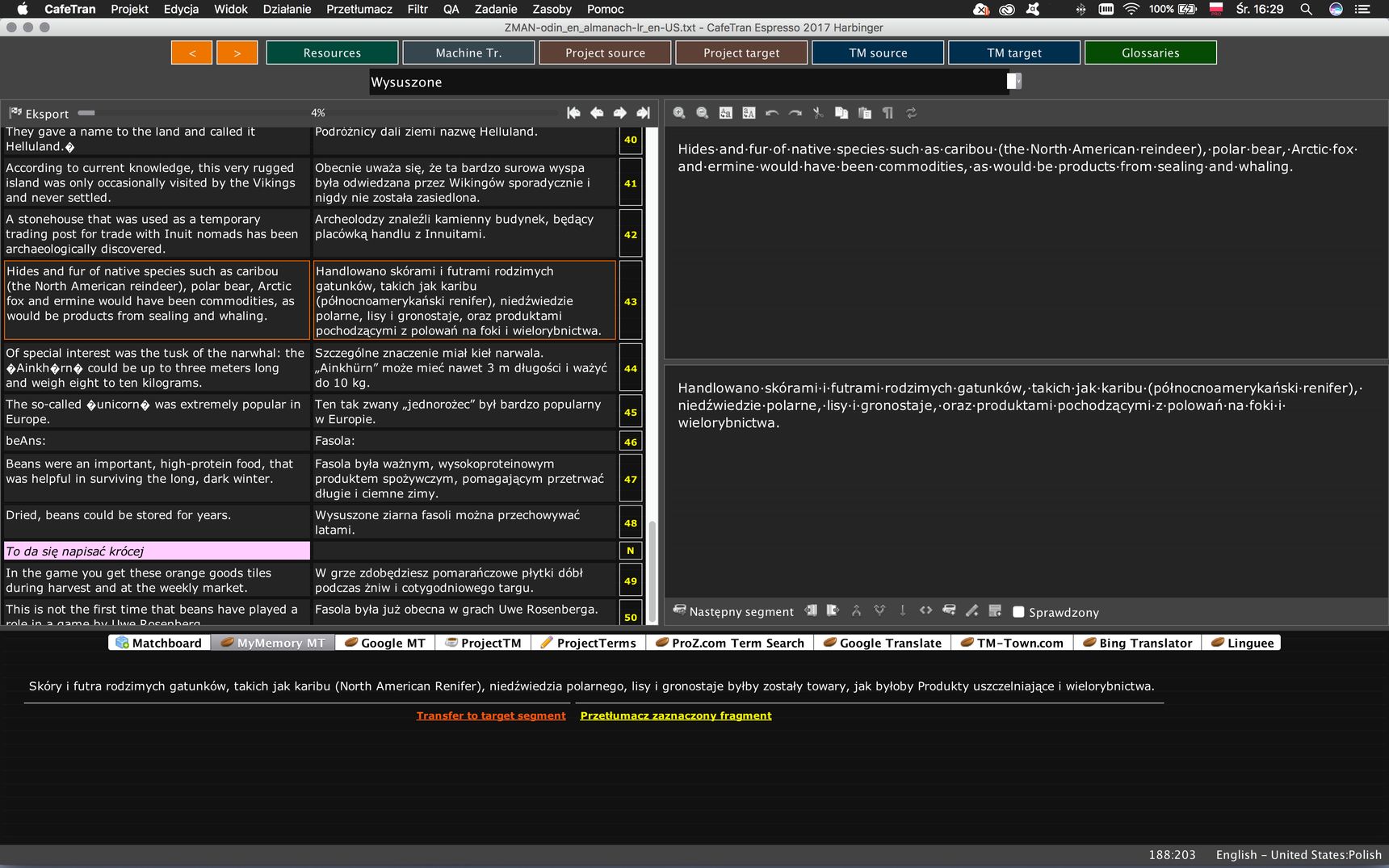
Task: Click the add note list icon
Action: point(995,610)
